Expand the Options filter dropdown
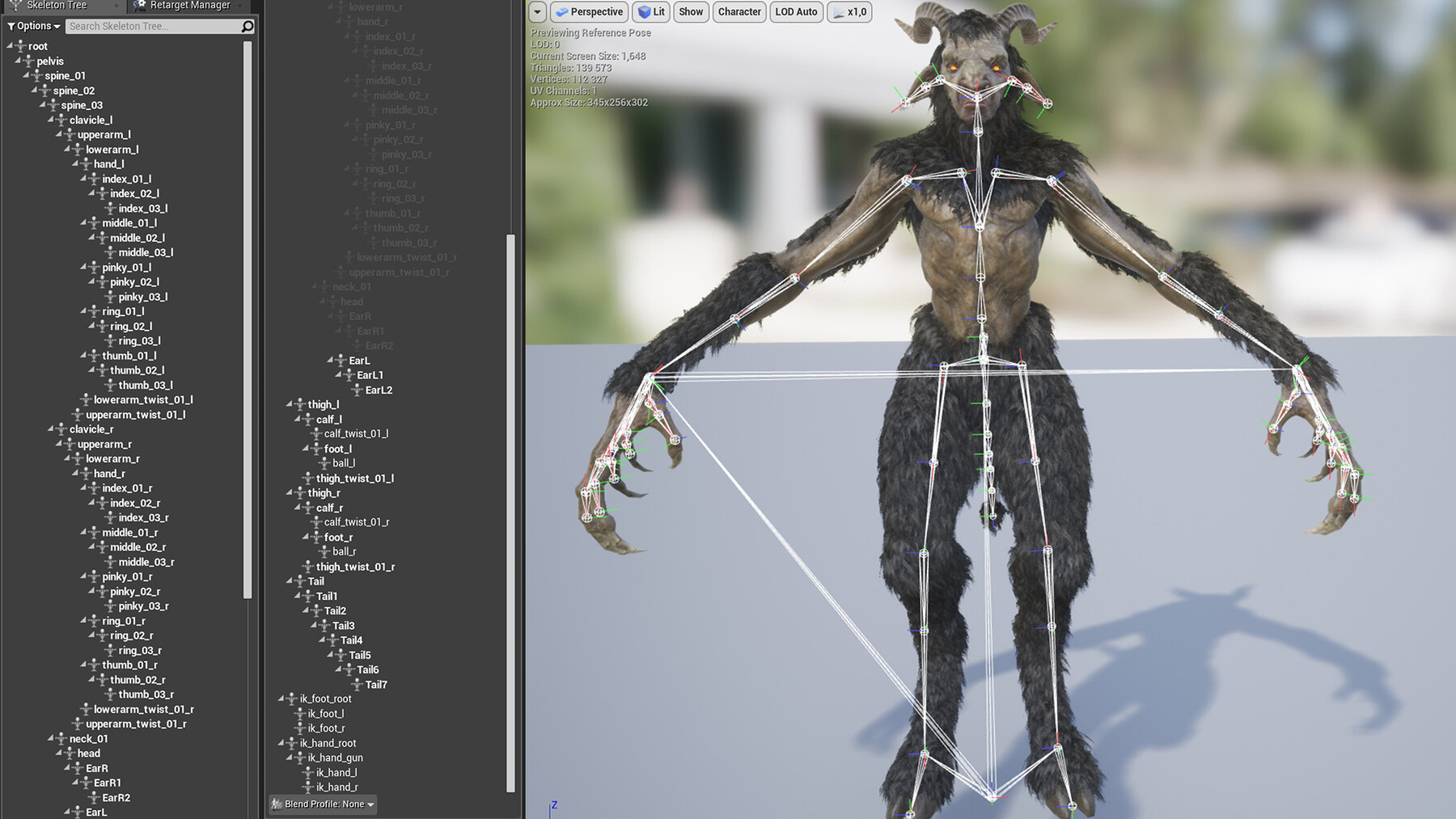 point(32,26)
